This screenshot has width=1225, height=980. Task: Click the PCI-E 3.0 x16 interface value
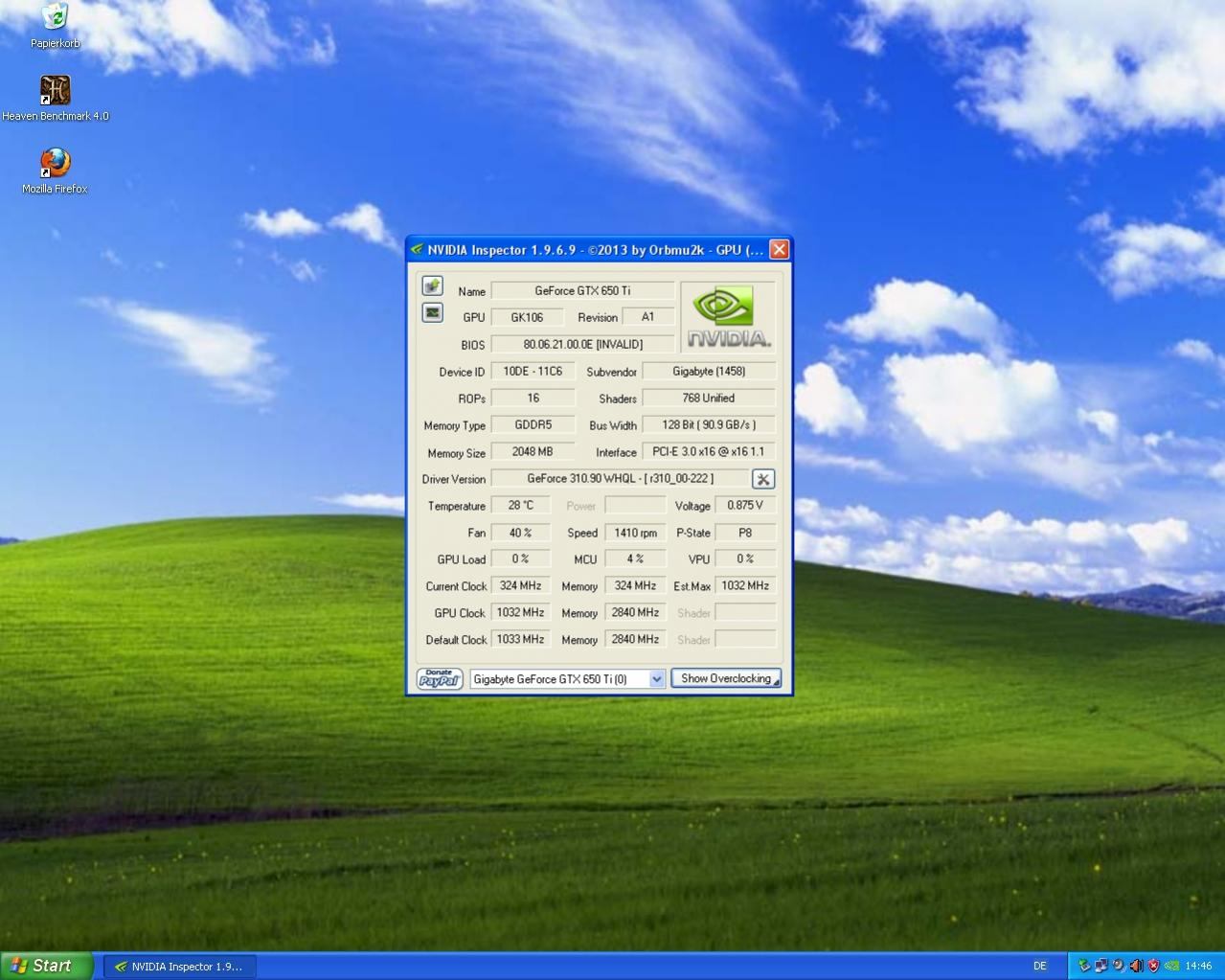click(x=709, y=451)
